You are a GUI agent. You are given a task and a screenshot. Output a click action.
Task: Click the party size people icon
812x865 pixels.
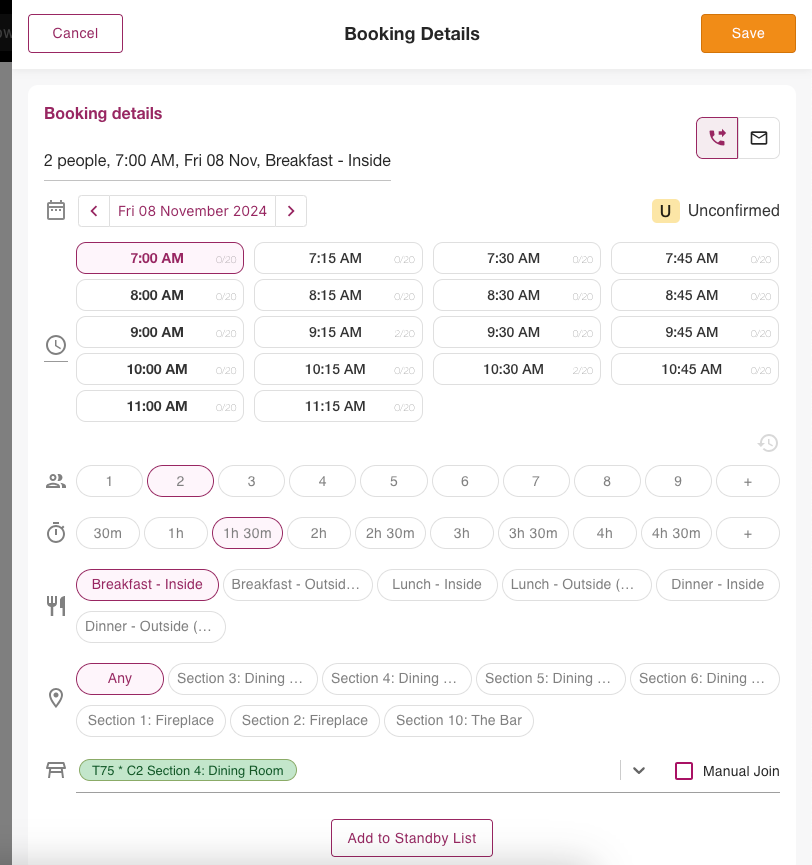pyautogui.click(x=56, y=481)
